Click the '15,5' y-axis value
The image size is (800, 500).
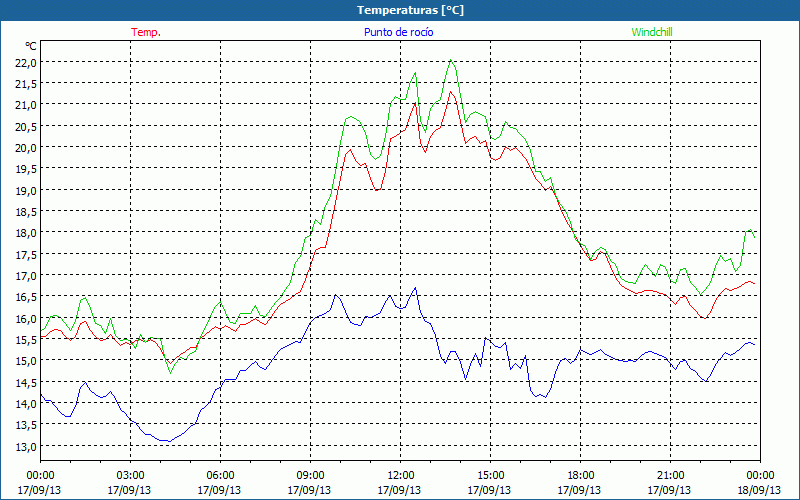[26, 339]
